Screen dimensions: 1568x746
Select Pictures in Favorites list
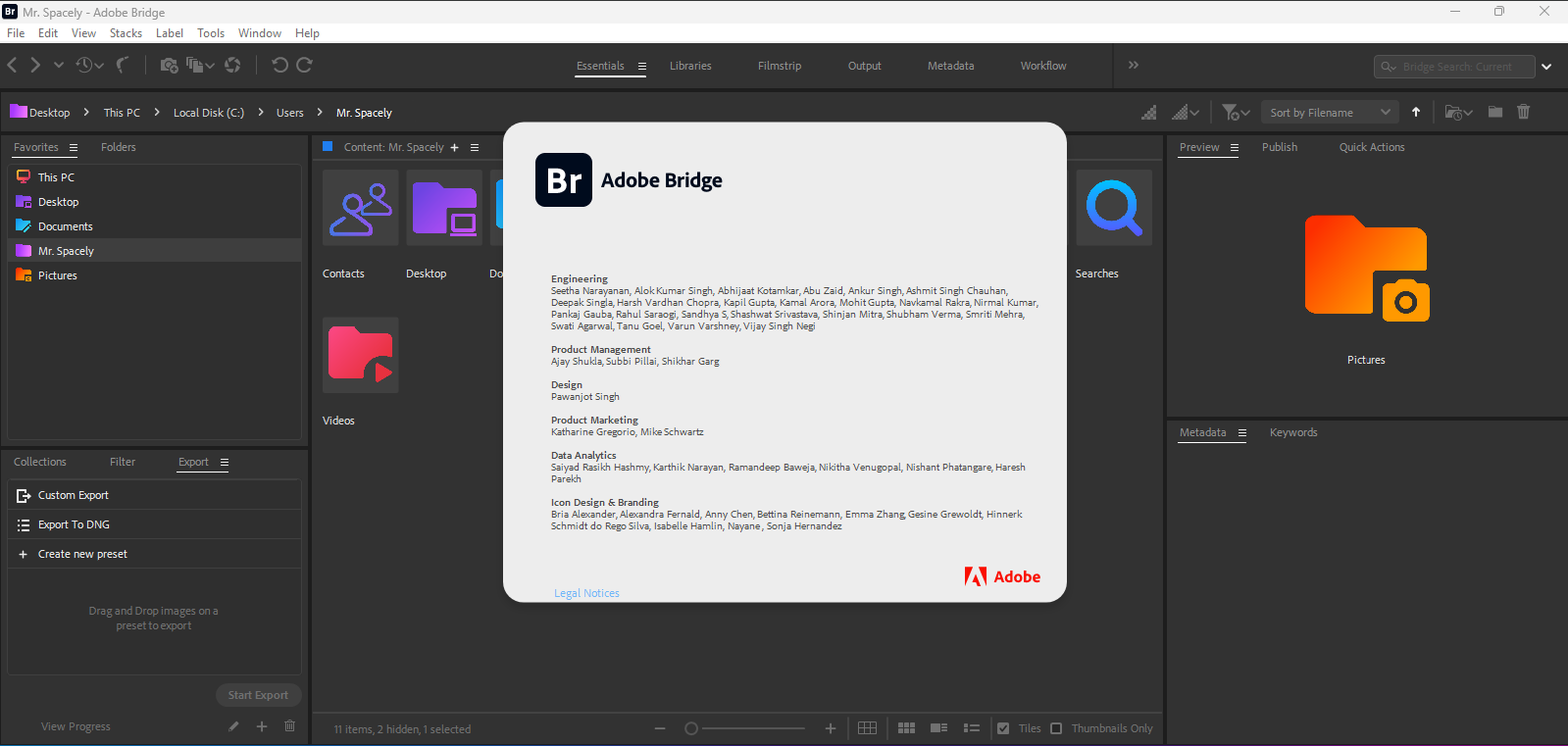pos(154,275)
